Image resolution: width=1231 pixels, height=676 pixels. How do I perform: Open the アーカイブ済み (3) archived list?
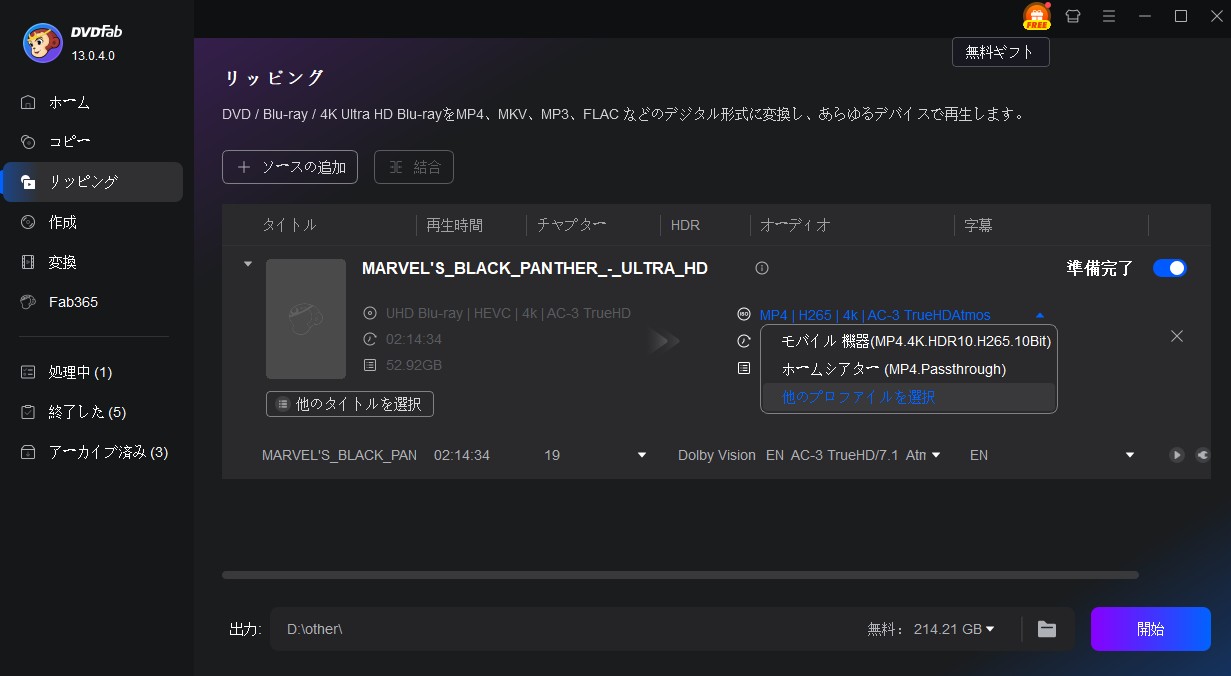tap(92, 452)
